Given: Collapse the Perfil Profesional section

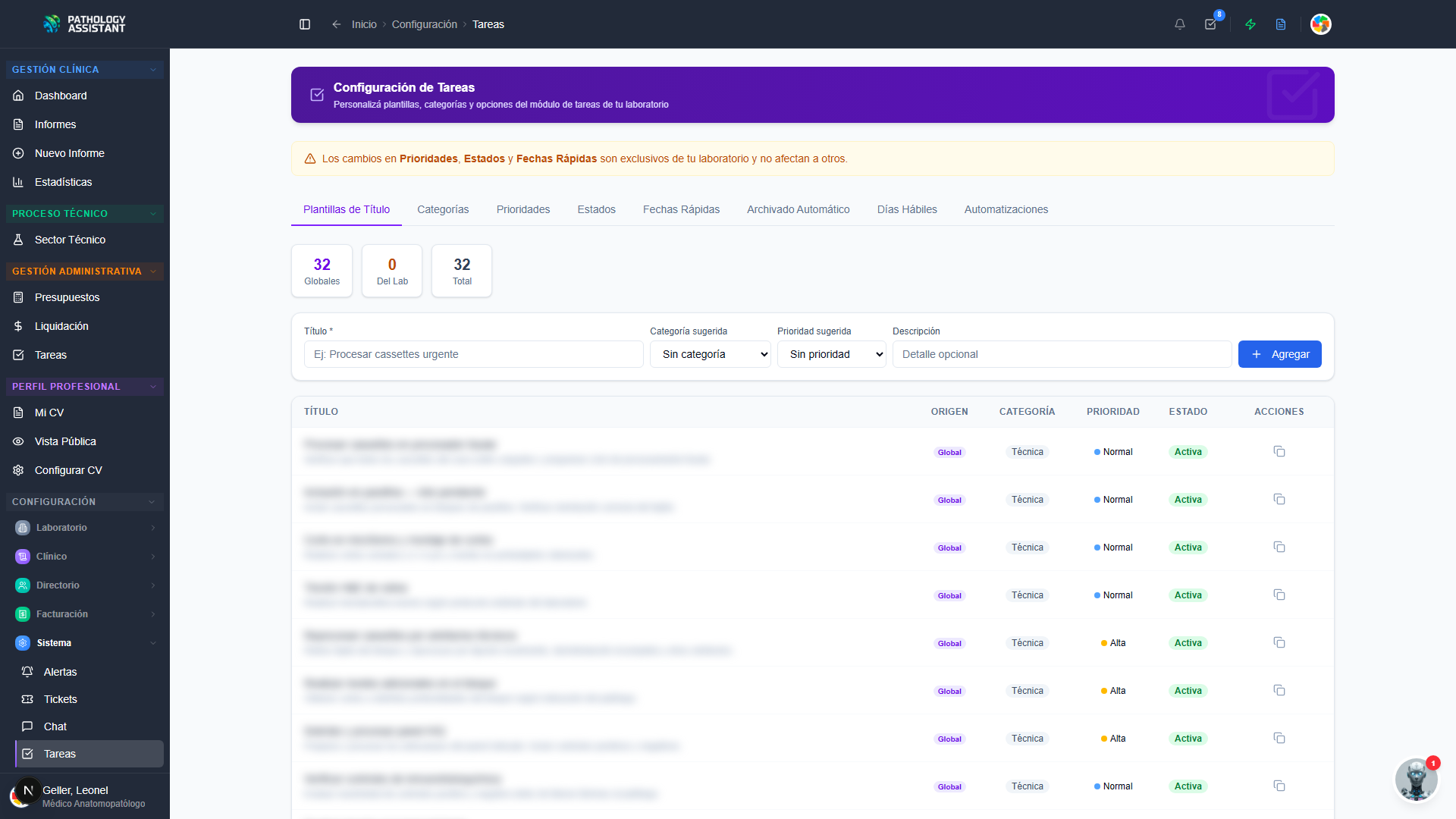Looking at the screenshot, I should [x=85, y=387].
